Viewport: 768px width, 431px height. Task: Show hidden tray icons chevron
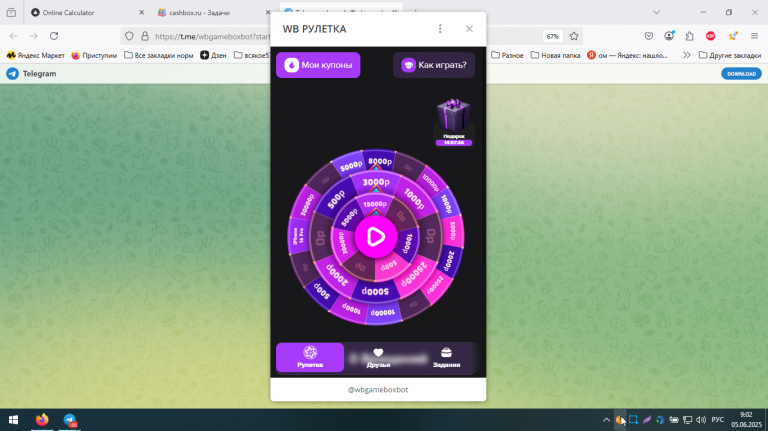(x=606, y=420)
